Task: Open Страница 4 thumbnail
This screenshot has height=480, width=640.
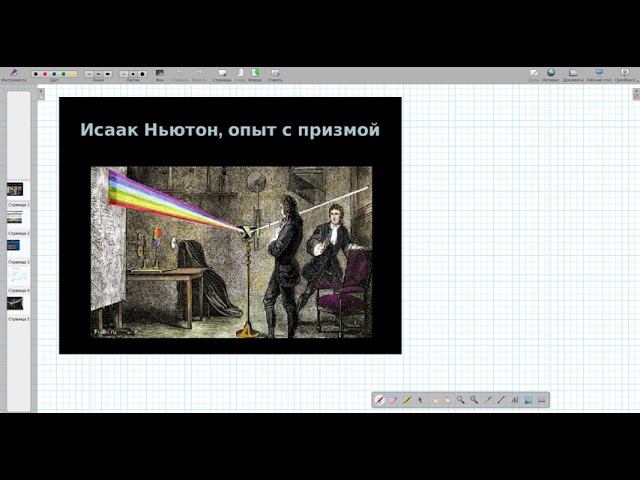Action: coord(18,275)
